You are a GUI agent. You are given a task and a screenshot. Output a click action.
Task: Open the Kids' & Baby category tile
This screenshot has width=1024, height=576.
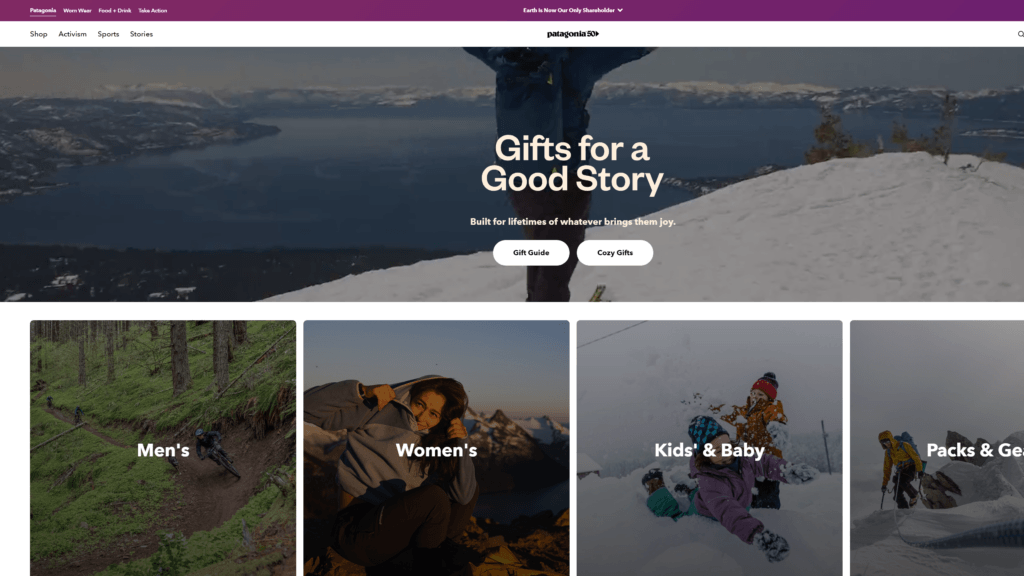(x=709, y=450)
